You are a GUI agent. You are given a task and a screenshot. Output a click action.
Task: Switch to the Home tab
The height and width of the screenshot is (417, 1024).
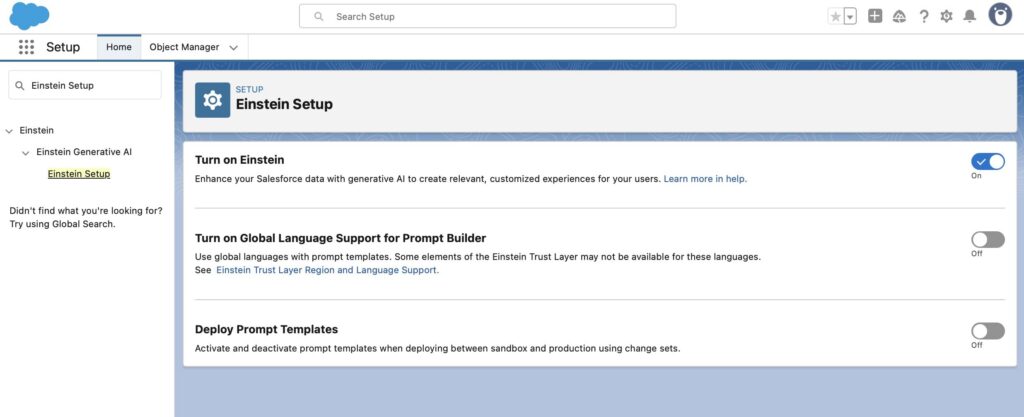click(119, 47)
